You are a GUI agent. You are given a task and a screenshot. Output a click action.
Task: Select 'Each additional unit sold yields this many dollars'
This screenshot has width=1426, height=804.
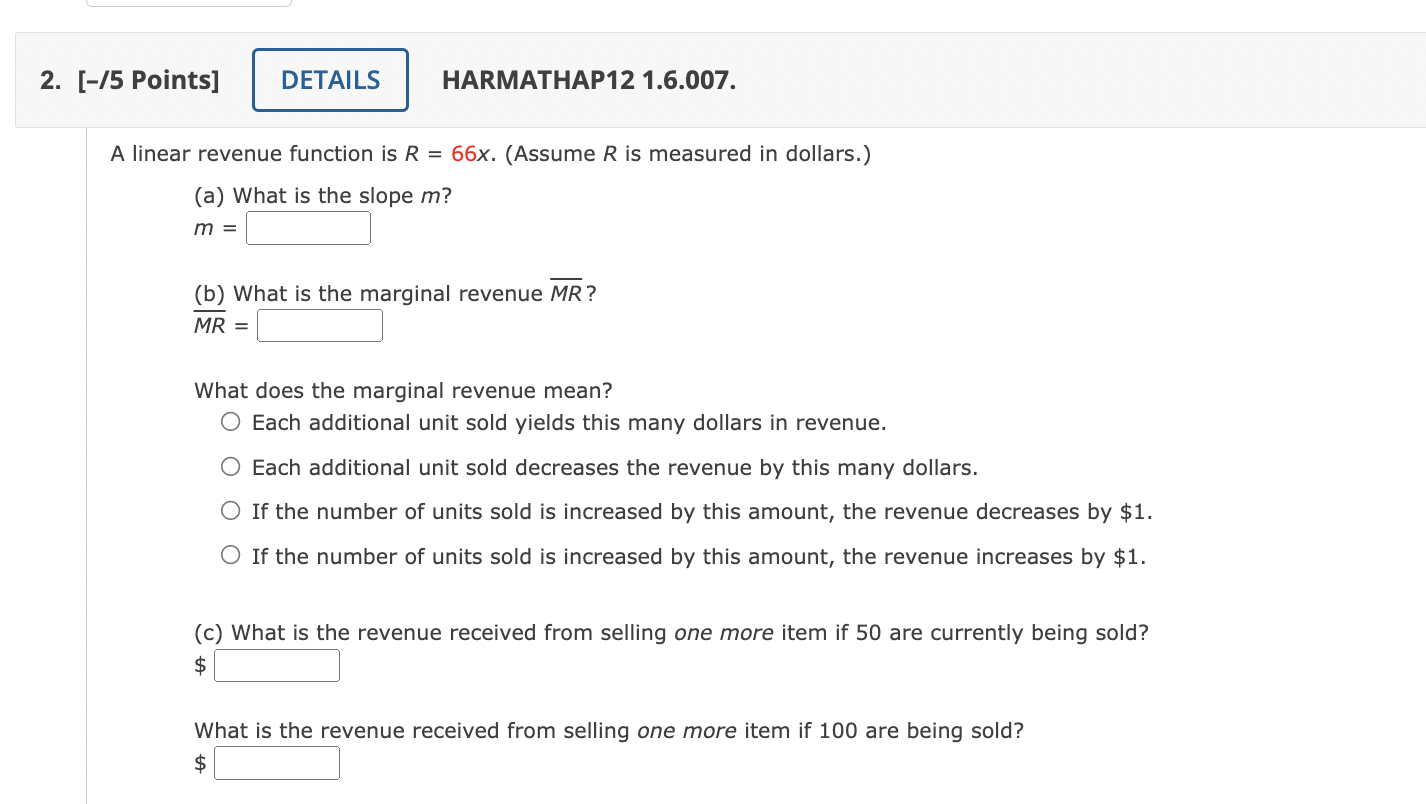(x=230, y=421)
